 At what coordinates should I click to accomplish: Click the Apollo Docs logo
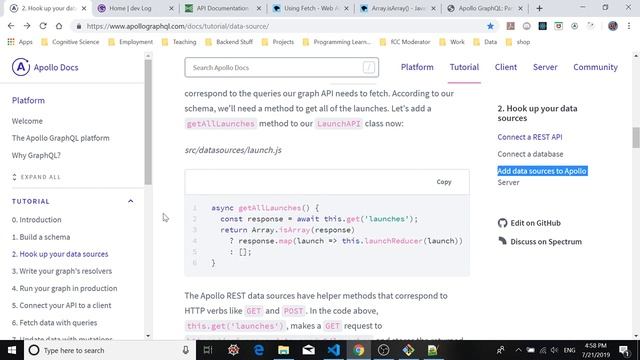tap(45, 67)
